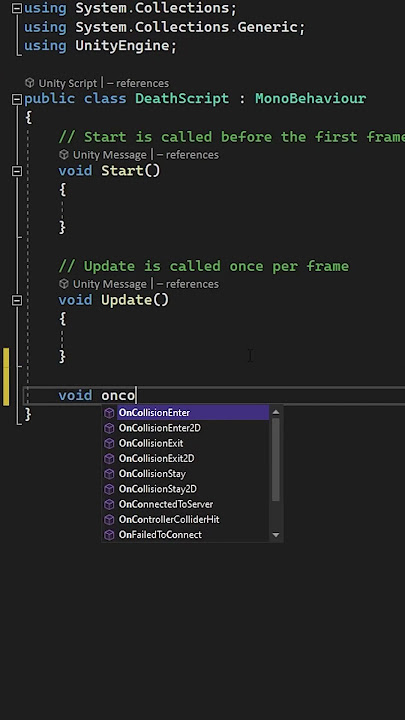Collapse the Start method body
Image resolution: width=405 pixels, height=720 pixels.
pyautogui.click(x=17, y=171)
